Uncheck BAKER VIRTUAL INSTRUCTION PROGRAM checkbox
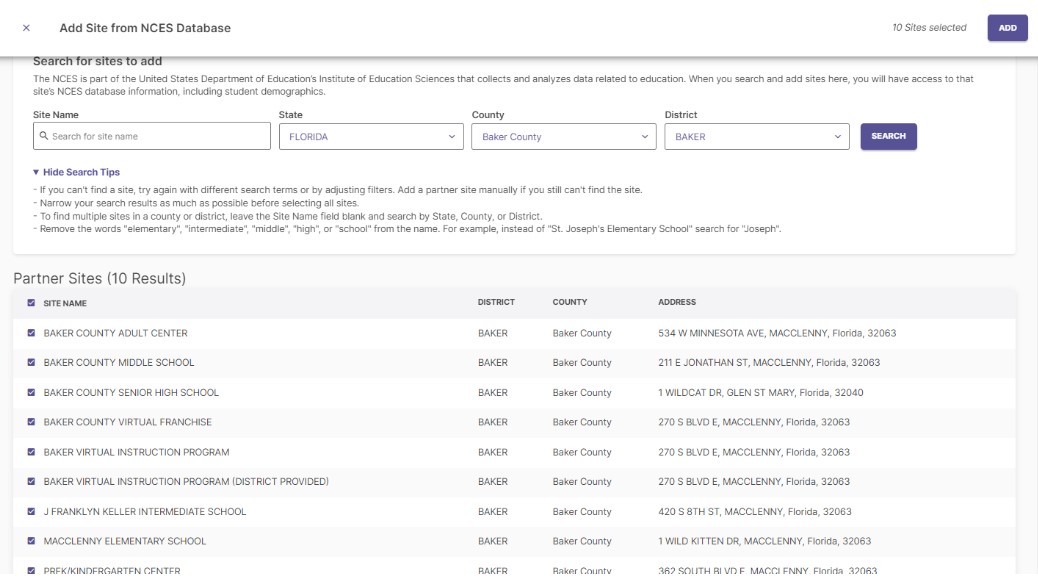The width and height of the screenshot is (1038, 587). [x=31, y=452]
